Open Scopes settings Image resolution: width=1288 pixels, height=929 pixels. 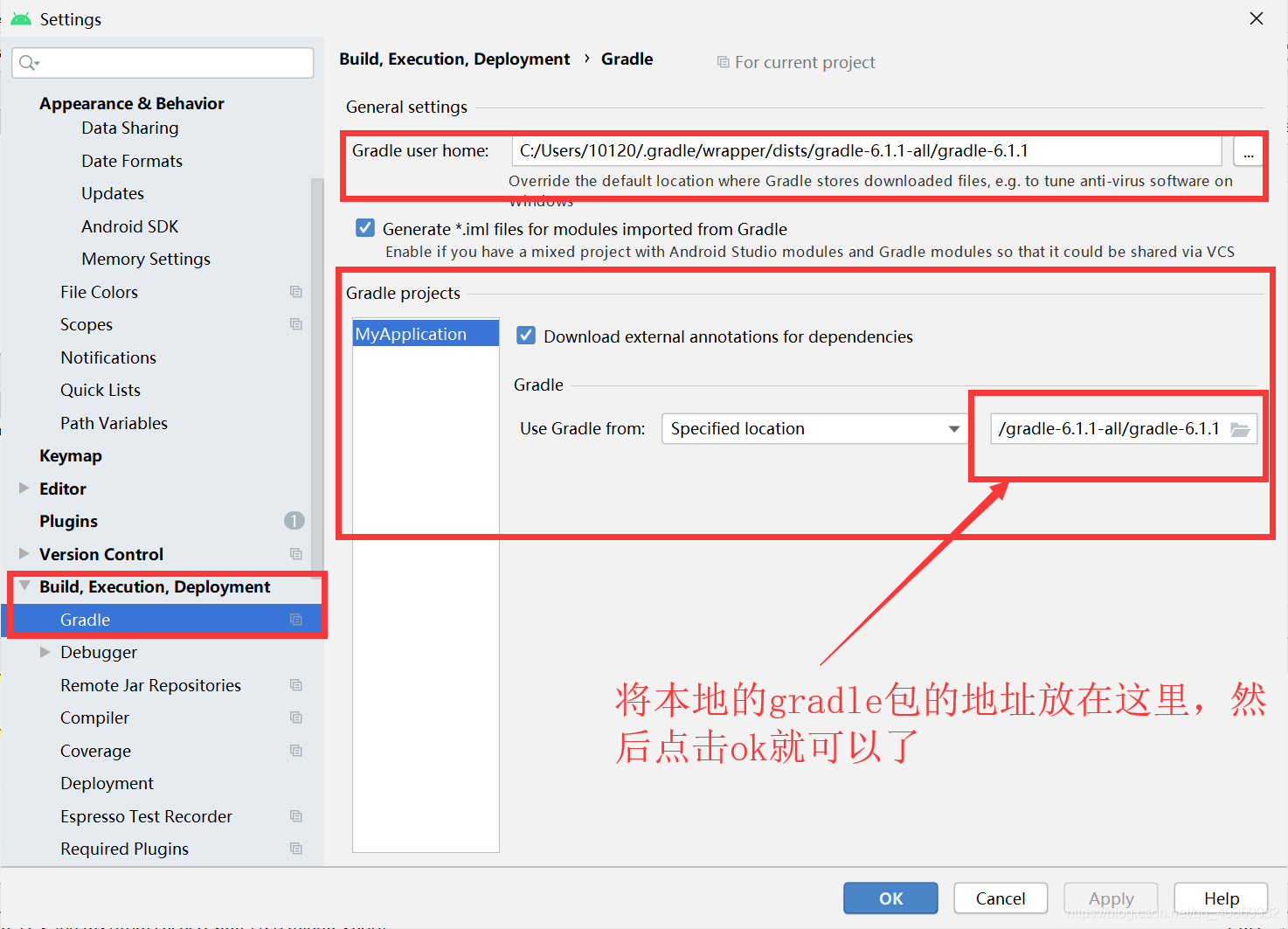87,324
